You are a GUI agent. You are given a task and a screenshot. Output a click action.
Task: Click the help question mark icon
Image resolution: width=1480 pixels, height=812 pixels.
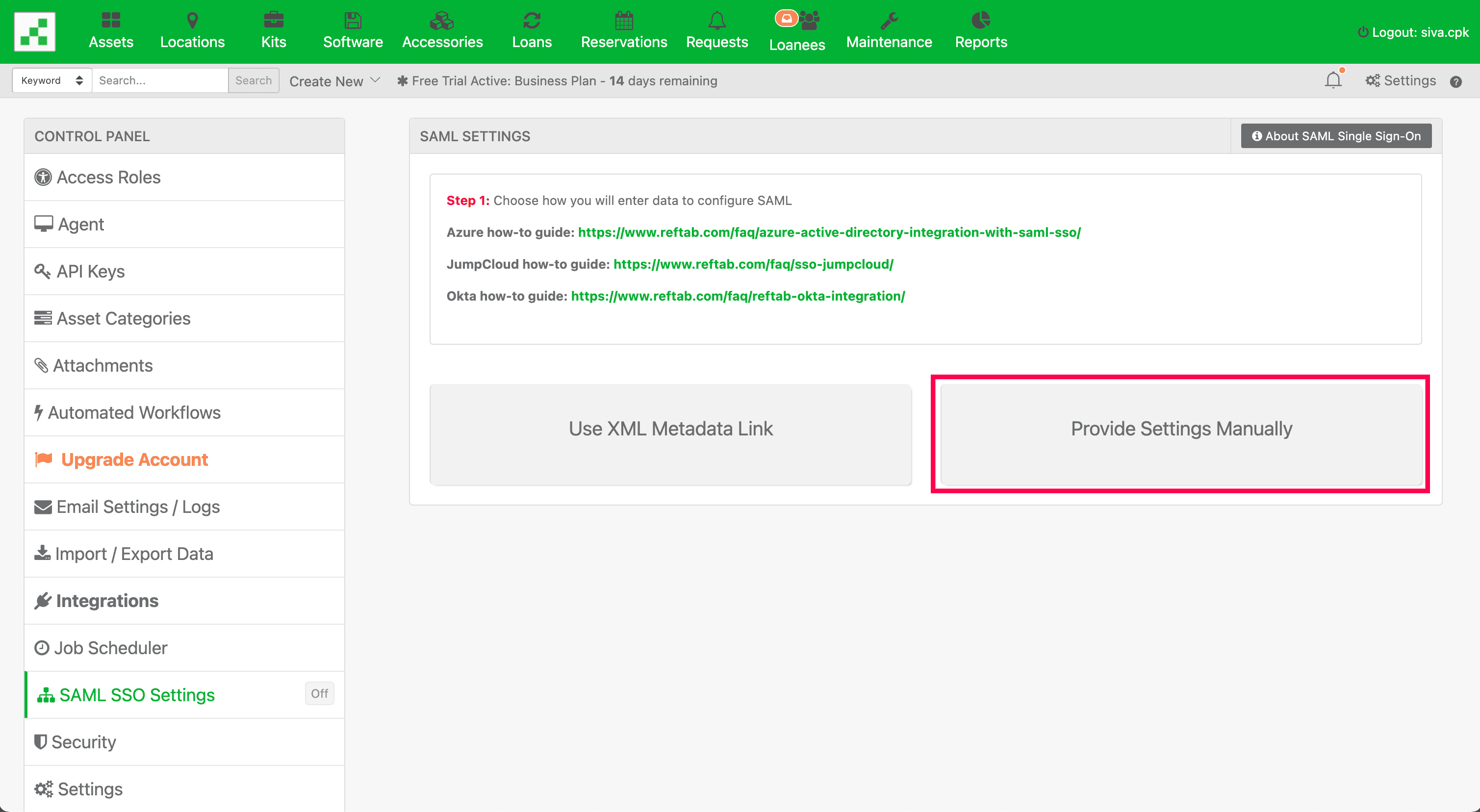point(1455,81)
